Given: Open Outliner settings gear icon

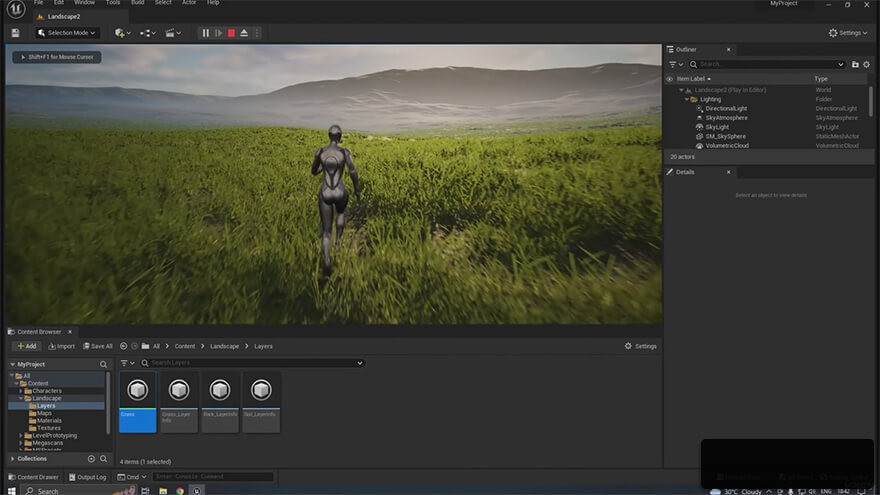Looking at the screenshot, I should pyautogui.click(x=868, y=64).
